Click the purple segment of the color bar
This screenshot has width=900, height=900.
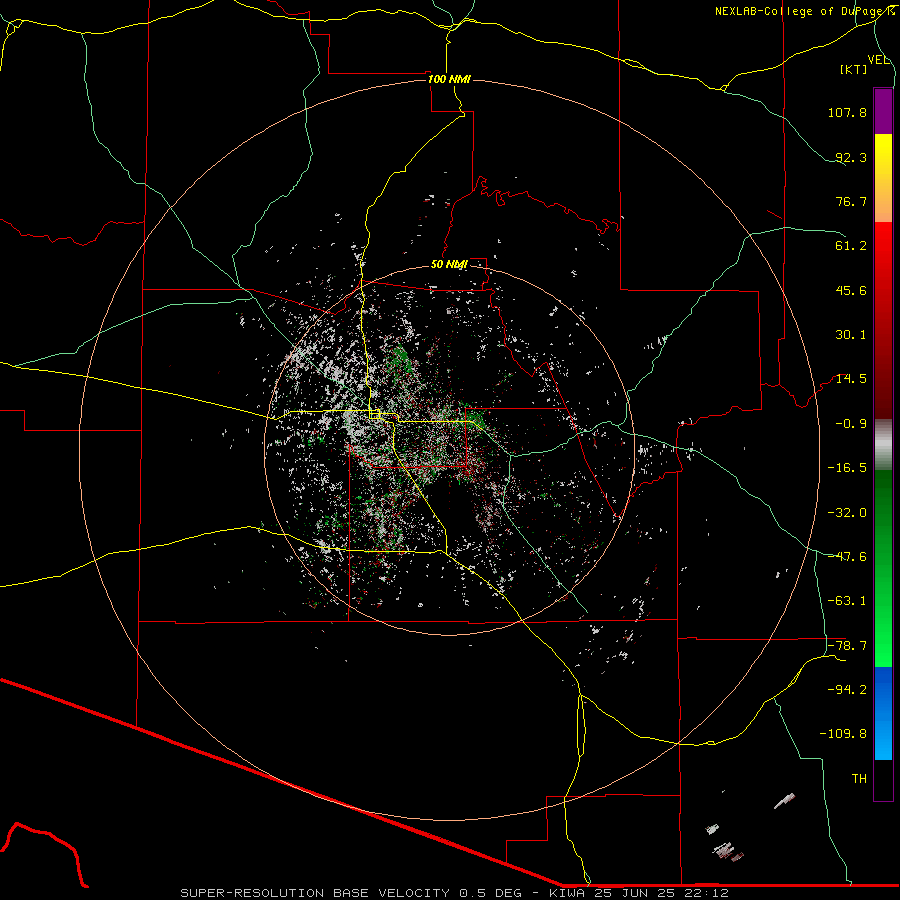pos(883,112)
